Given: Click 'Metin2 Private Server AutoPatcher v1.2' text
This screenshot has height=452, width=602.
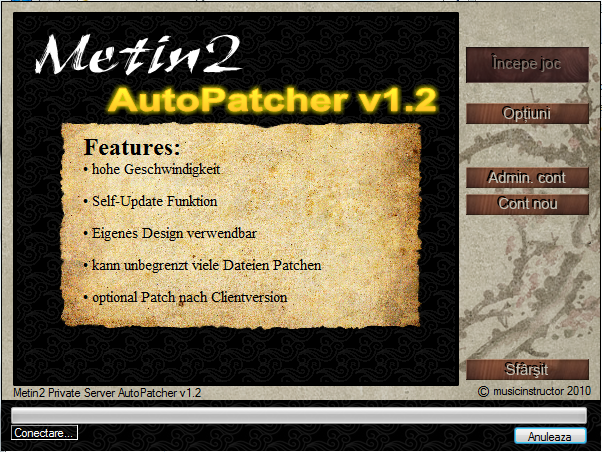Looking at the screenshot, I should click(x=107, y=393).
